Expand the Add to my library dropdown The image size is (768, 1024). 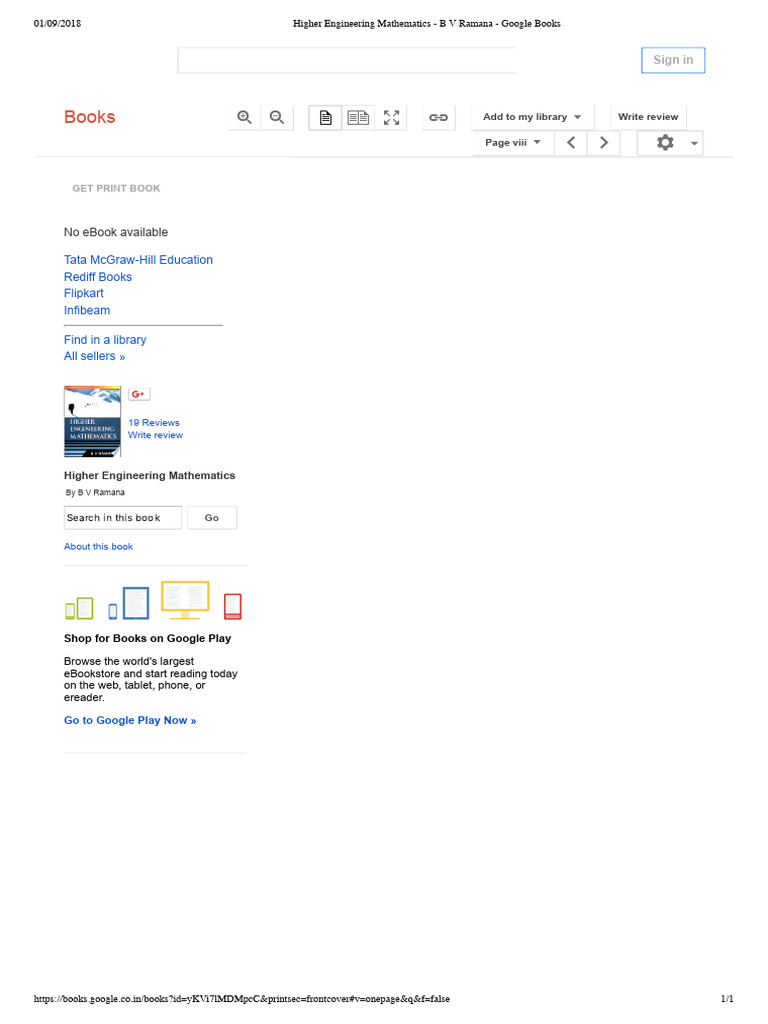tap(532, 117)
